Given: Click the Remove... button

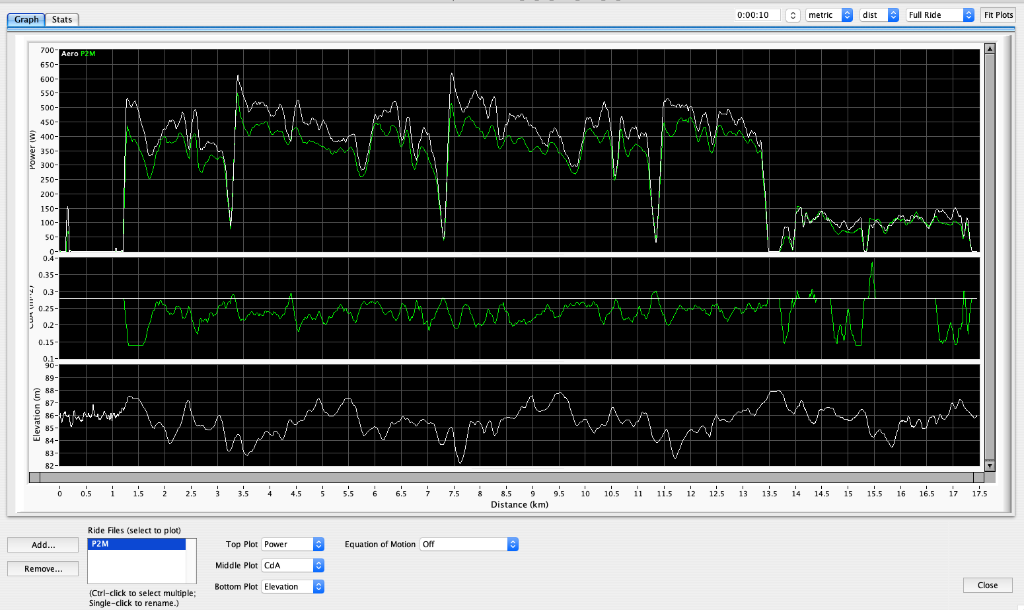Looking at the screenshot, I should [x=43, y=569].
